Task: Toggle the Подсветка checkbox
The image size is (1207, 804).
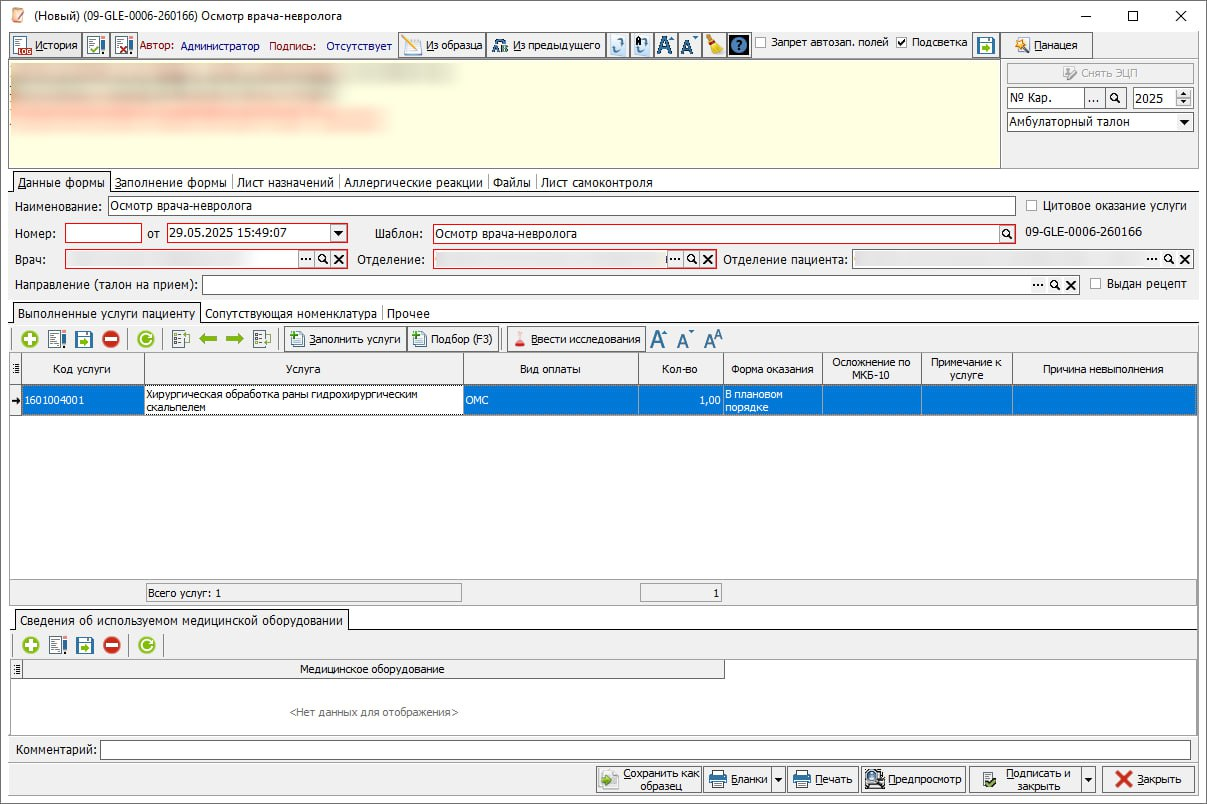Action: (902, 43)
